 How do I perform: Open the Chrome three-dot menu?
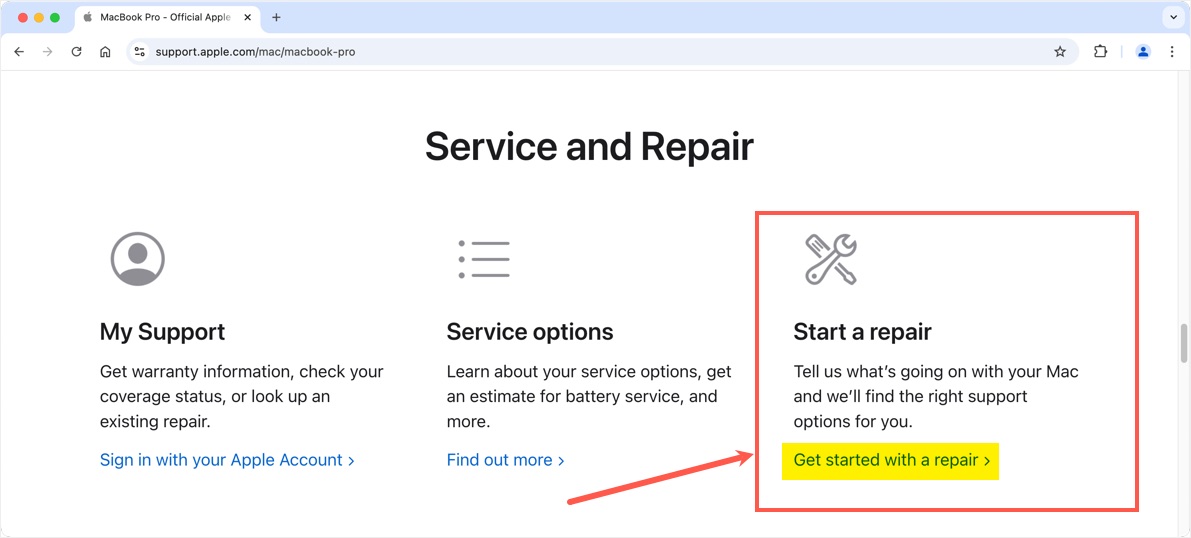(1172, 52)
